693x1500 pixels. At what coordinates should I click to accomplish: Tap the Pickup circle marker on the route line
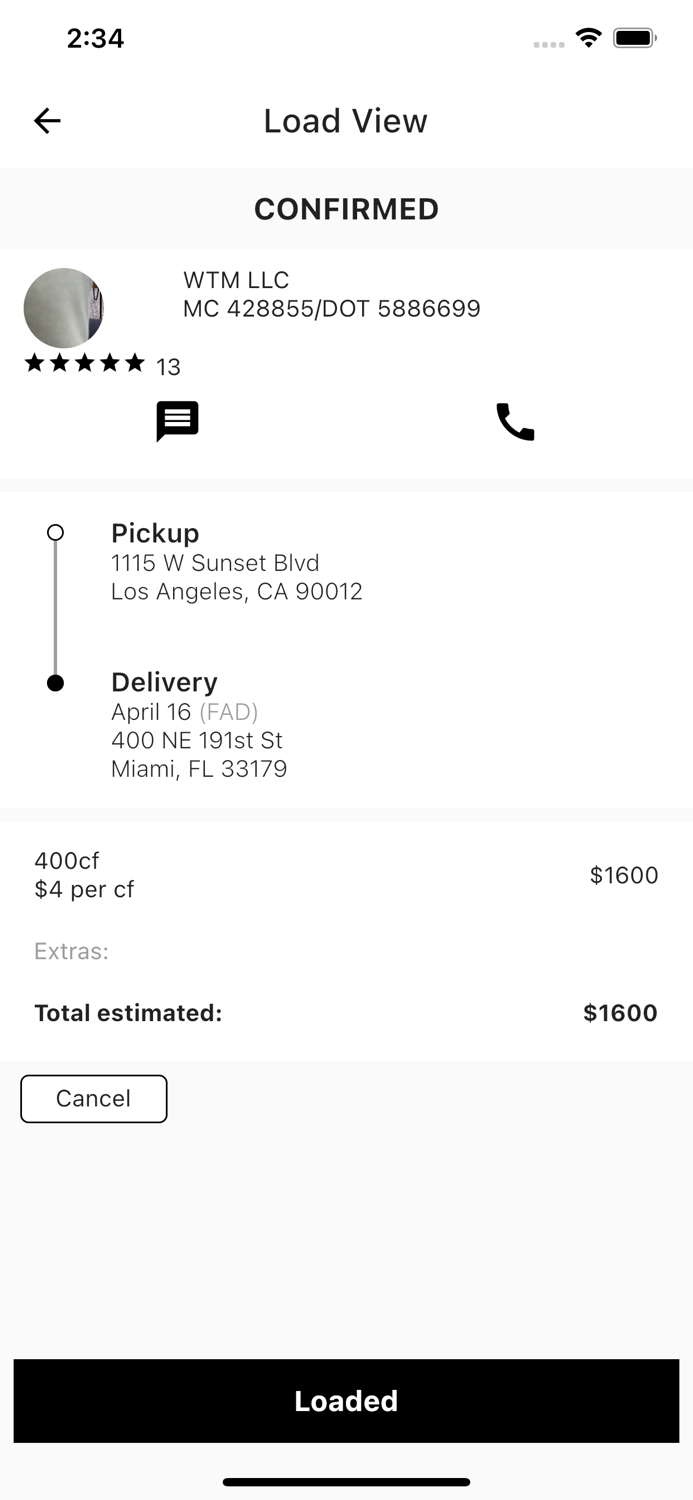[56, 532]
